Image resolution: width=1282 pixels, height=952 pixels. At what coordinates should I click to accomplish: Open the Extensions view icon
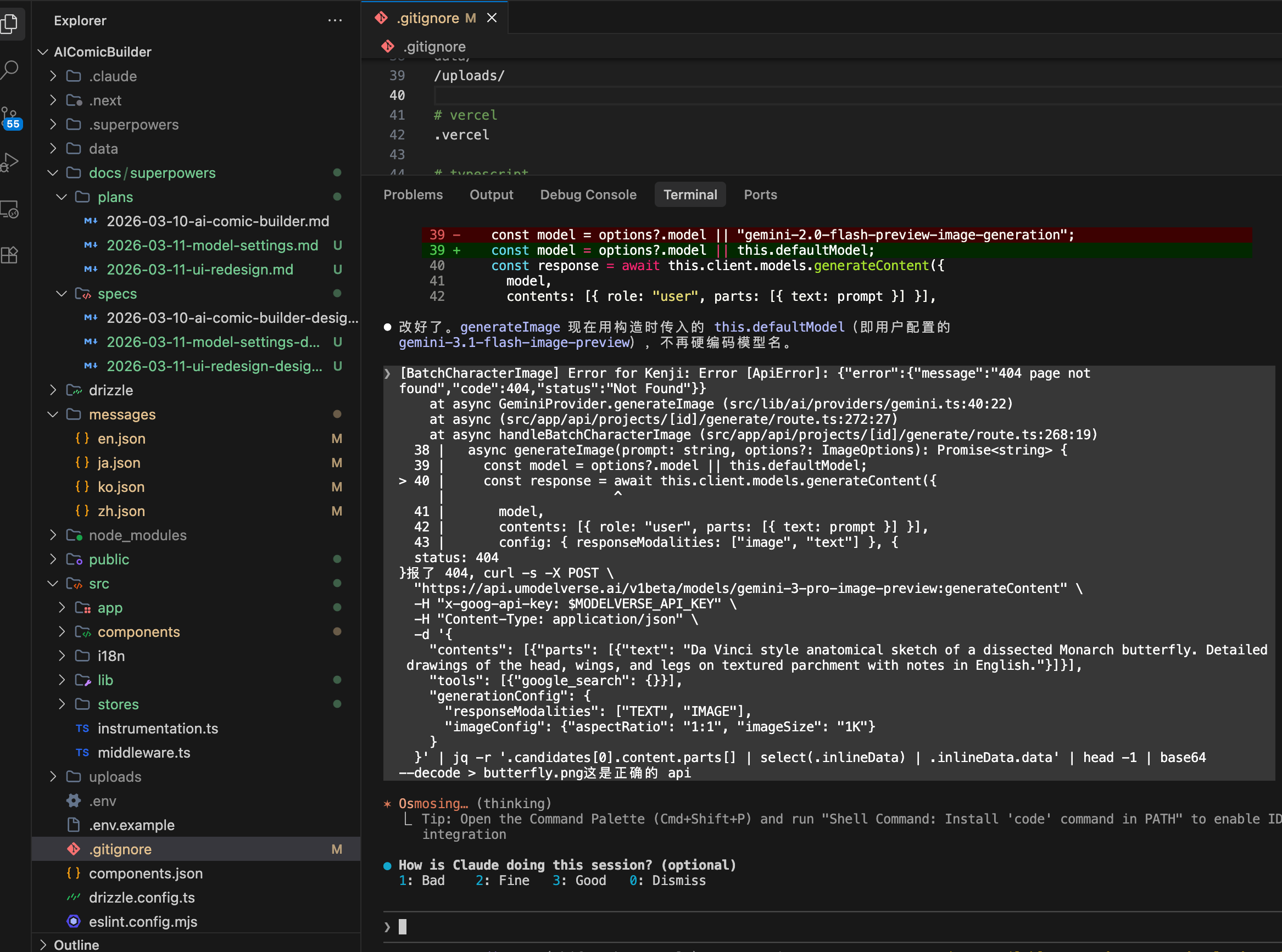[10, 255]
